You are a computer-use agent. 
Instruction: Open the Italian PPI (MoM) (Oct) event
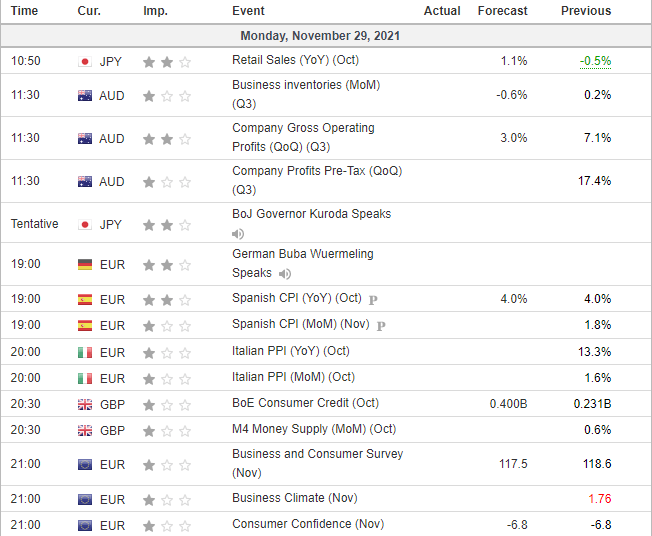[293, 377]
